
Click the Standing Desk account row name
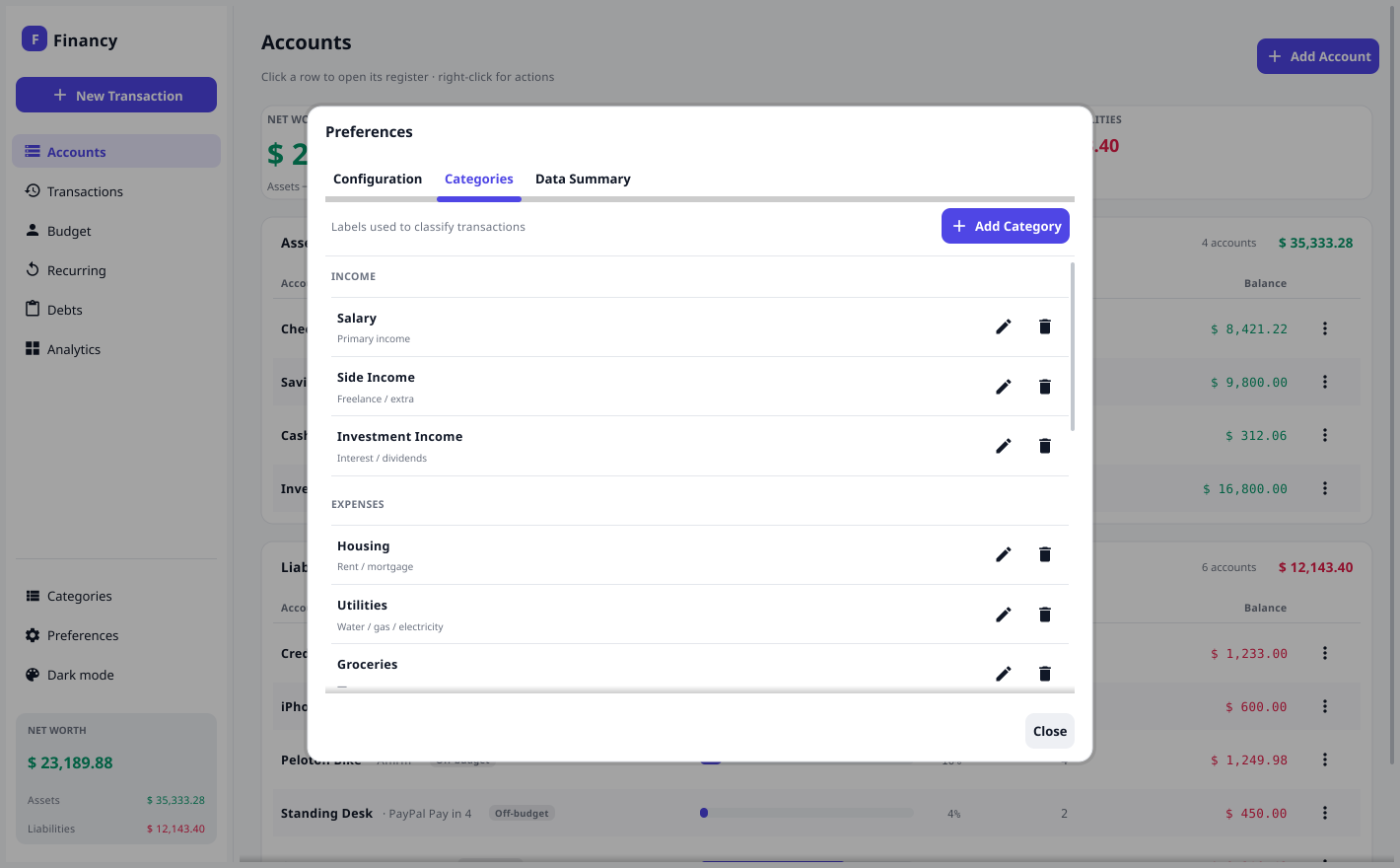[326, 813]
